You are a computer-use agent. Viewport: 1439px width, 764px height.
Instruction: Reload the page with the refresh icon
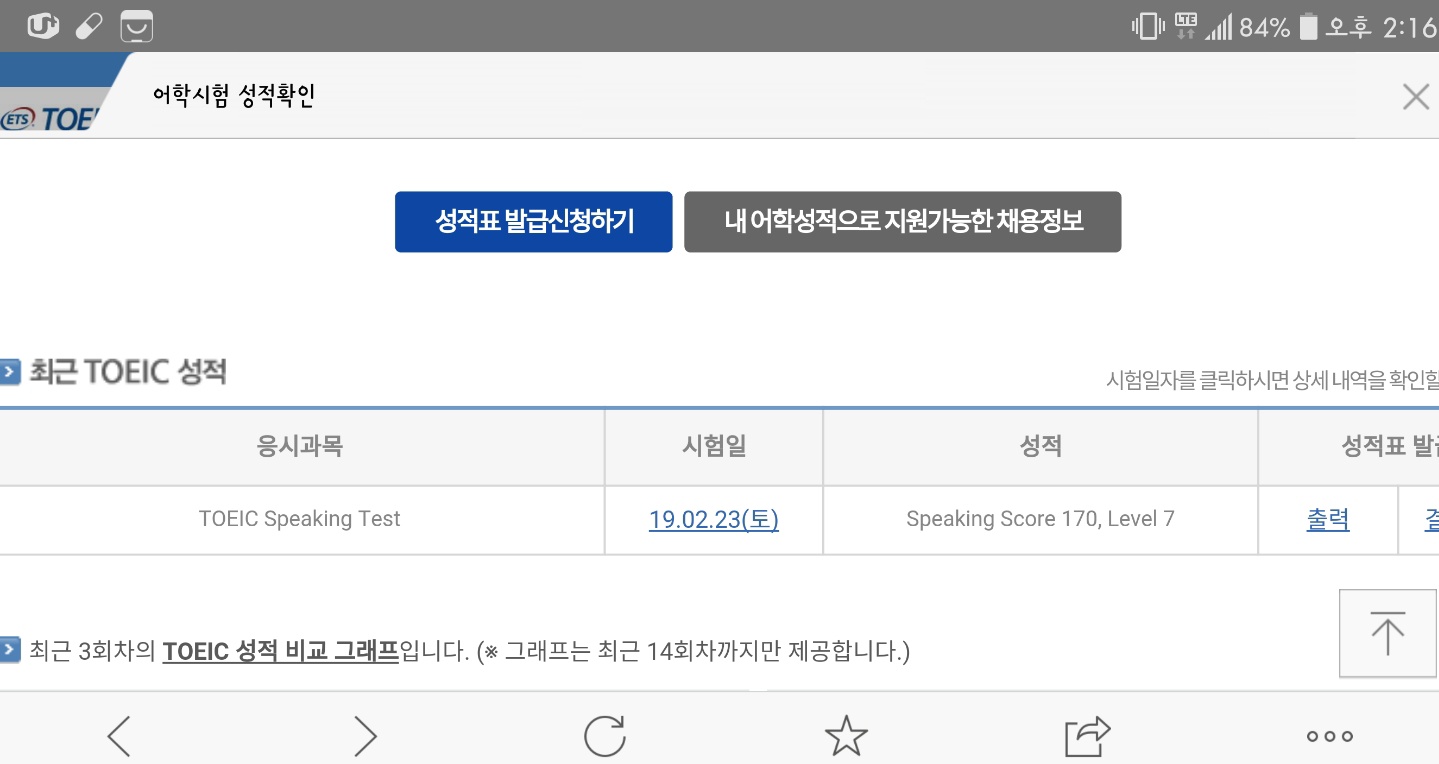coord(605,736)
